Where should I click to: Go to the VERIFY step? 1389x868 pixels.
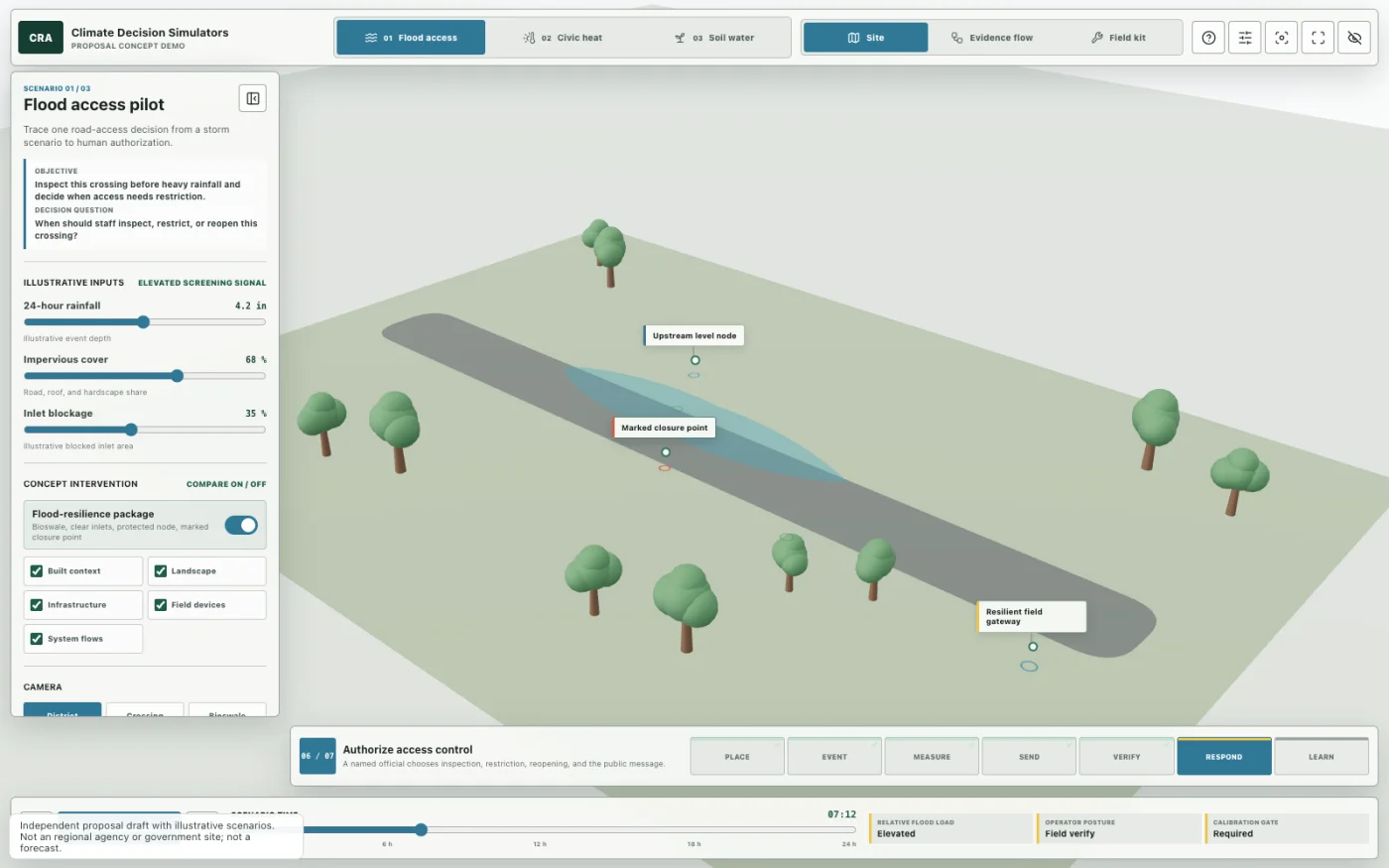1126,756
